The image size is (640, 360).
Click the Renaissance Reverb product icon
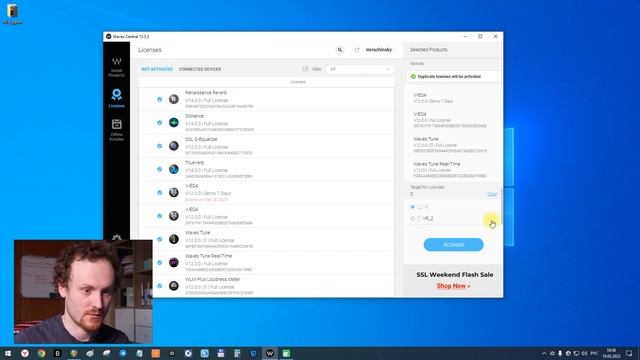174,99
